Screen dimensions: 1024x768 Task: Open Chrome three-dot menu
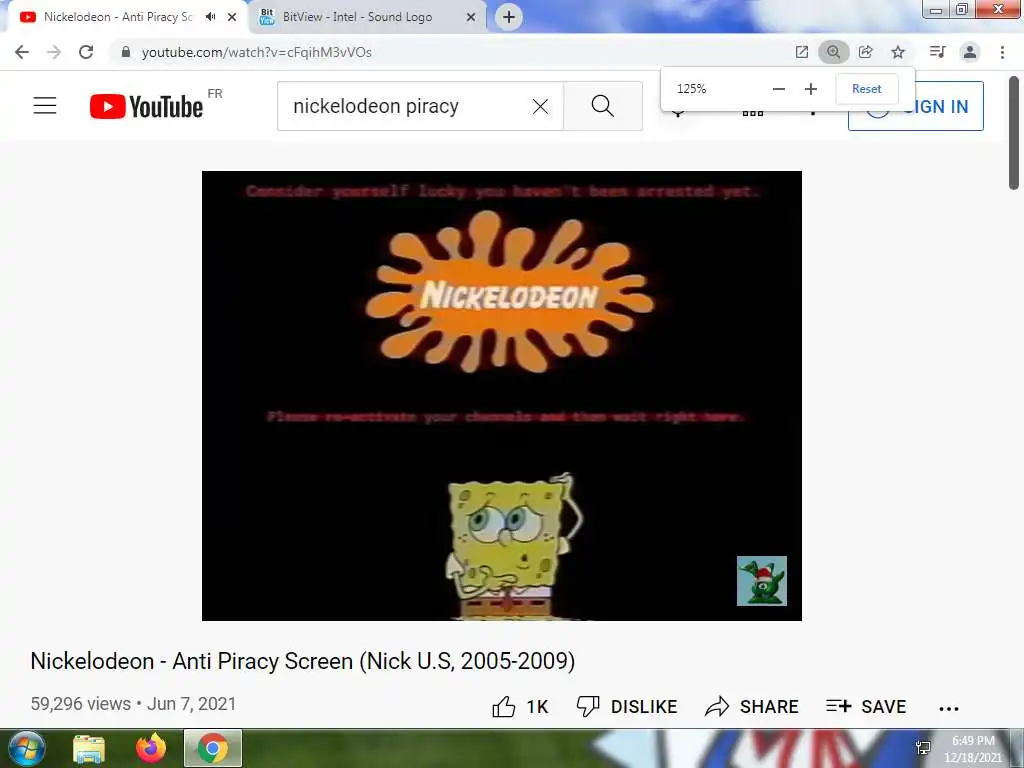coord(1002,52)
